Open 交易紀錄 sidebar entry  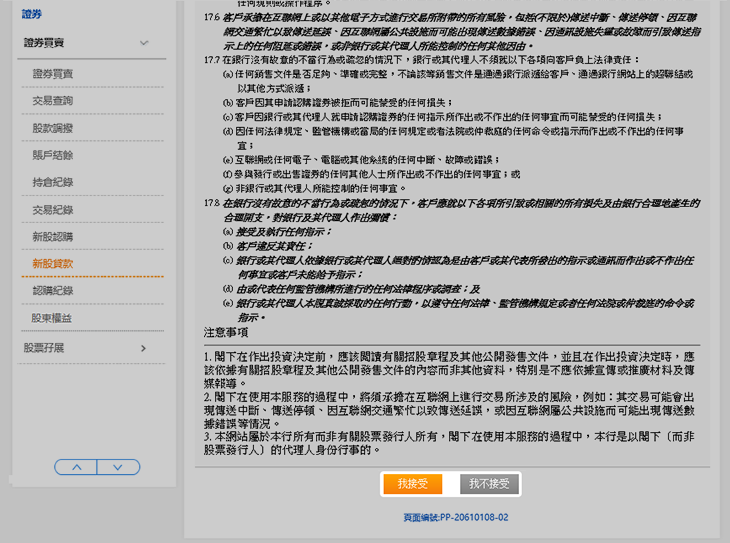(x=52, y=210)
